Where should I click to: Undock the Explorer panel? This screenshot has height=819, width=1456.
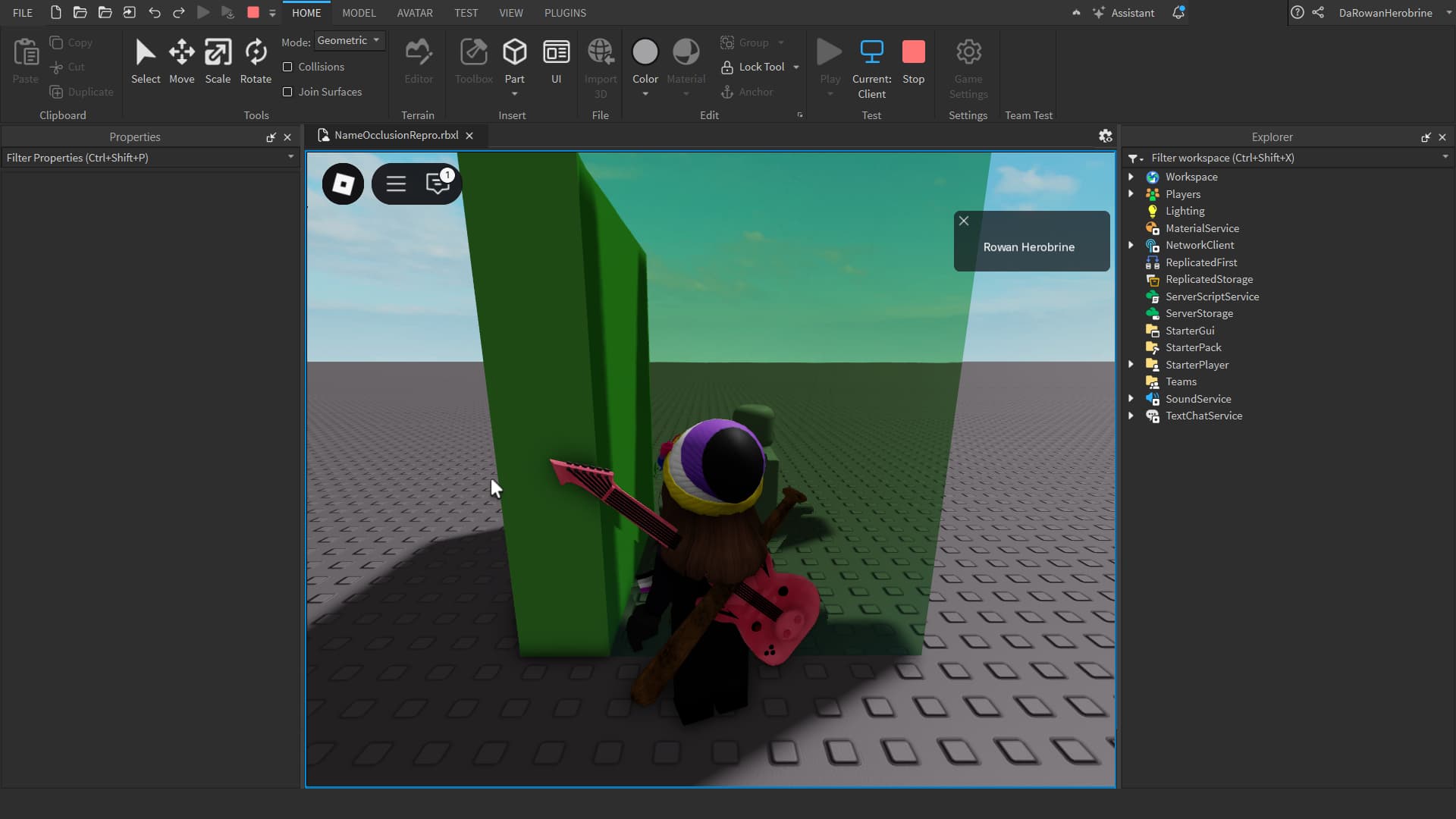1426,137
